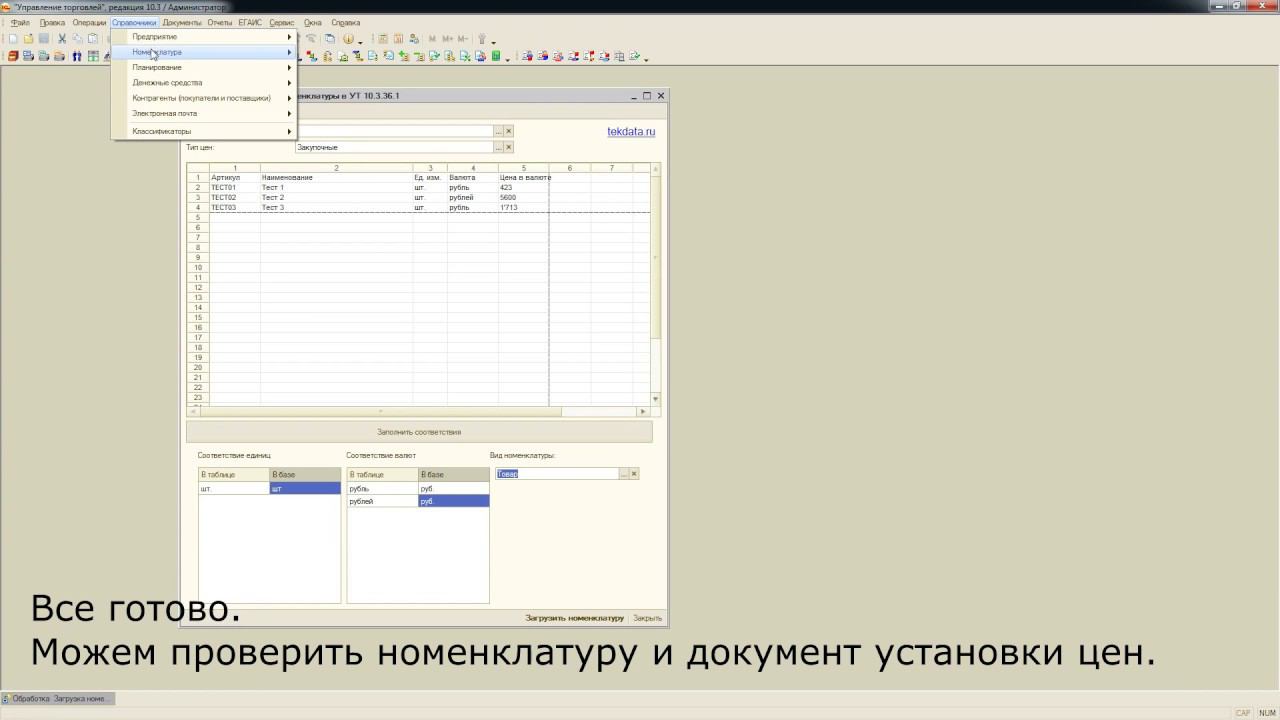Click the round info icon in toolbar
The height and width of the screenshot is (720, 1280).
pyautogui.click(x=348, y=39)
